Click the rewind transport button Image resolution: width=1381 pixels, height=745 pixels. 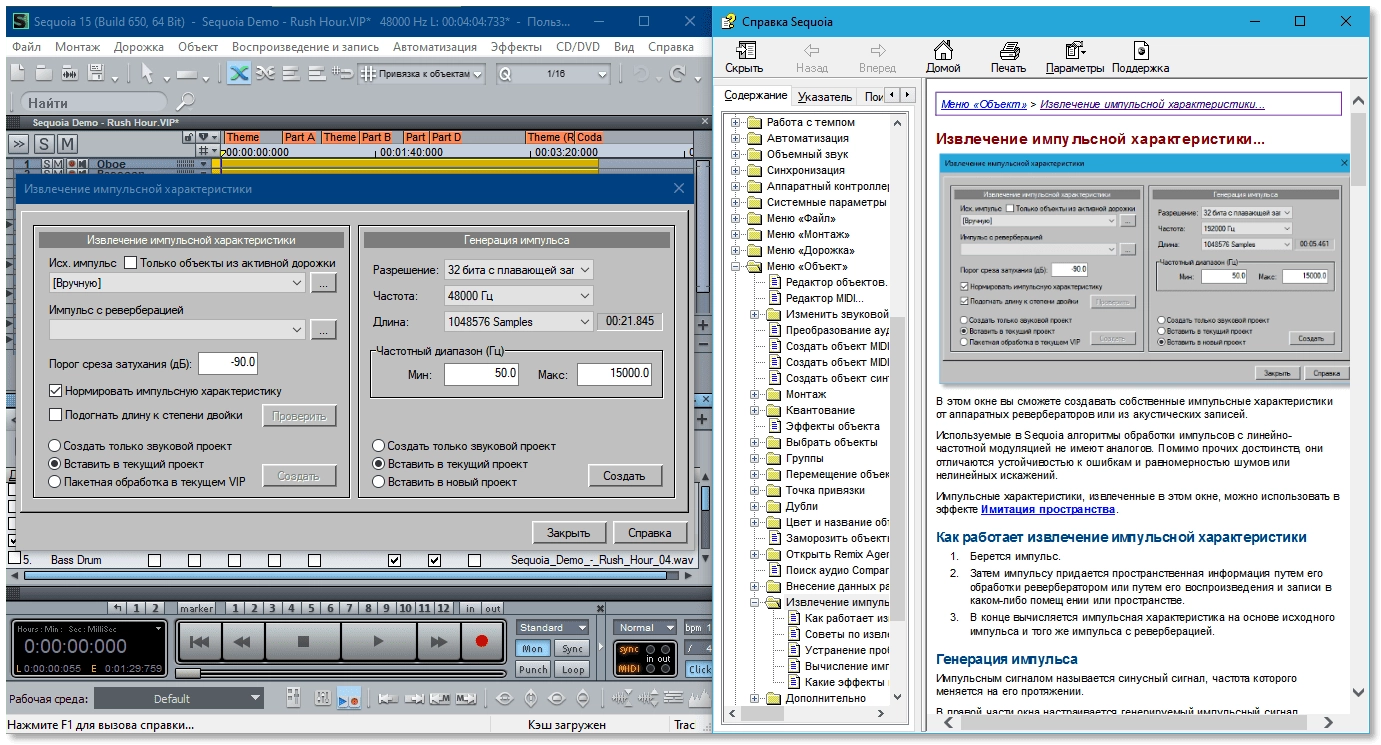click(x=242, y=642)
